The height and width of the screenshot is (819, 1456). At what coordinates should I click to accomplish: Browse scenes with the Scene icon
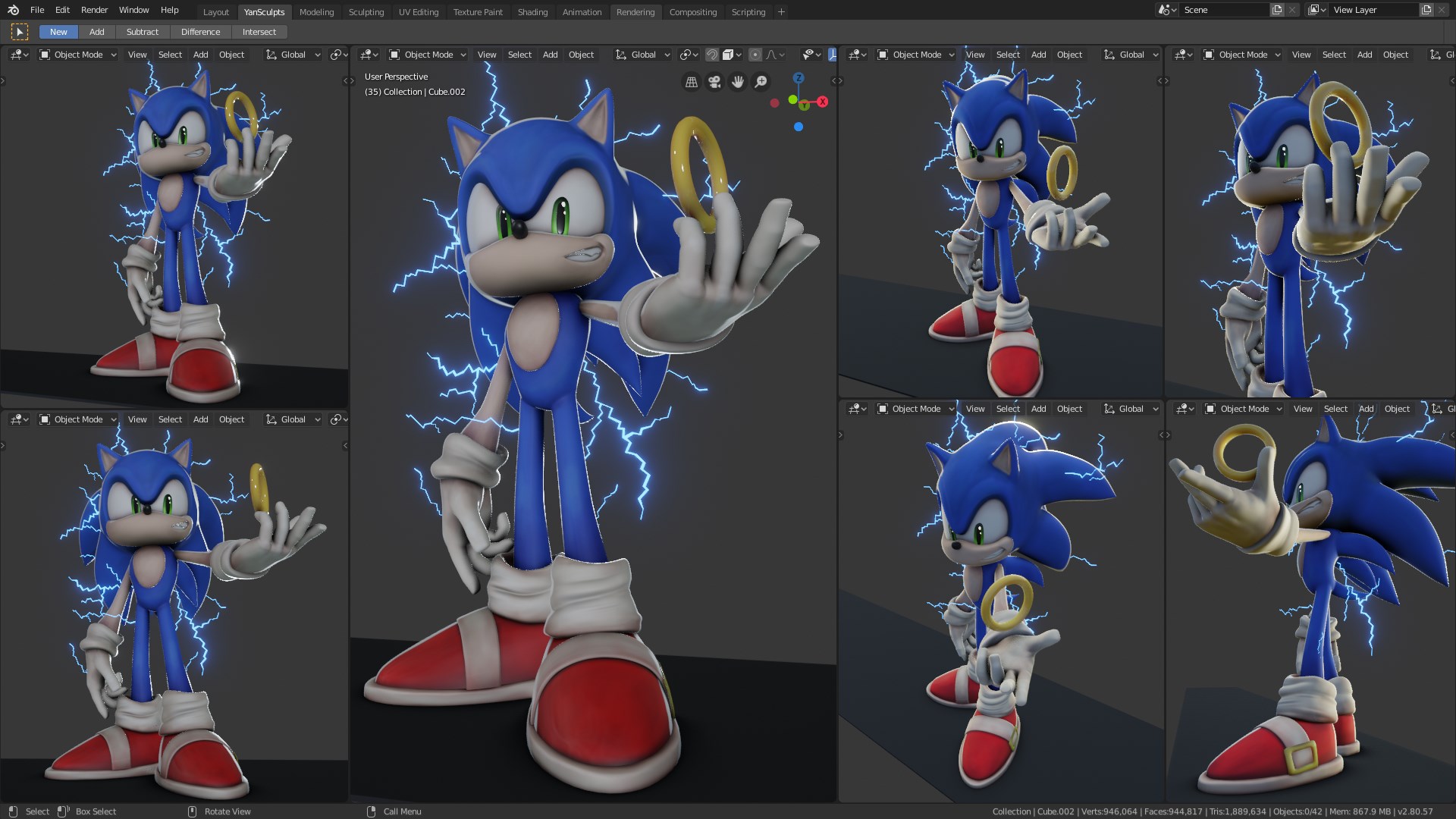pyautogui.click(x=1168, y=10)
